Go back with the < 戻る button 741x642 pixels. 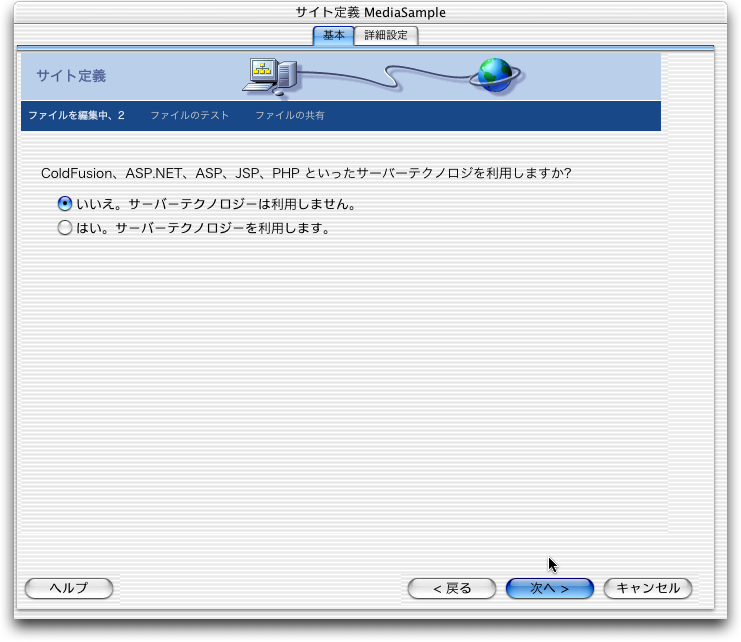click(x=452, y=588)
